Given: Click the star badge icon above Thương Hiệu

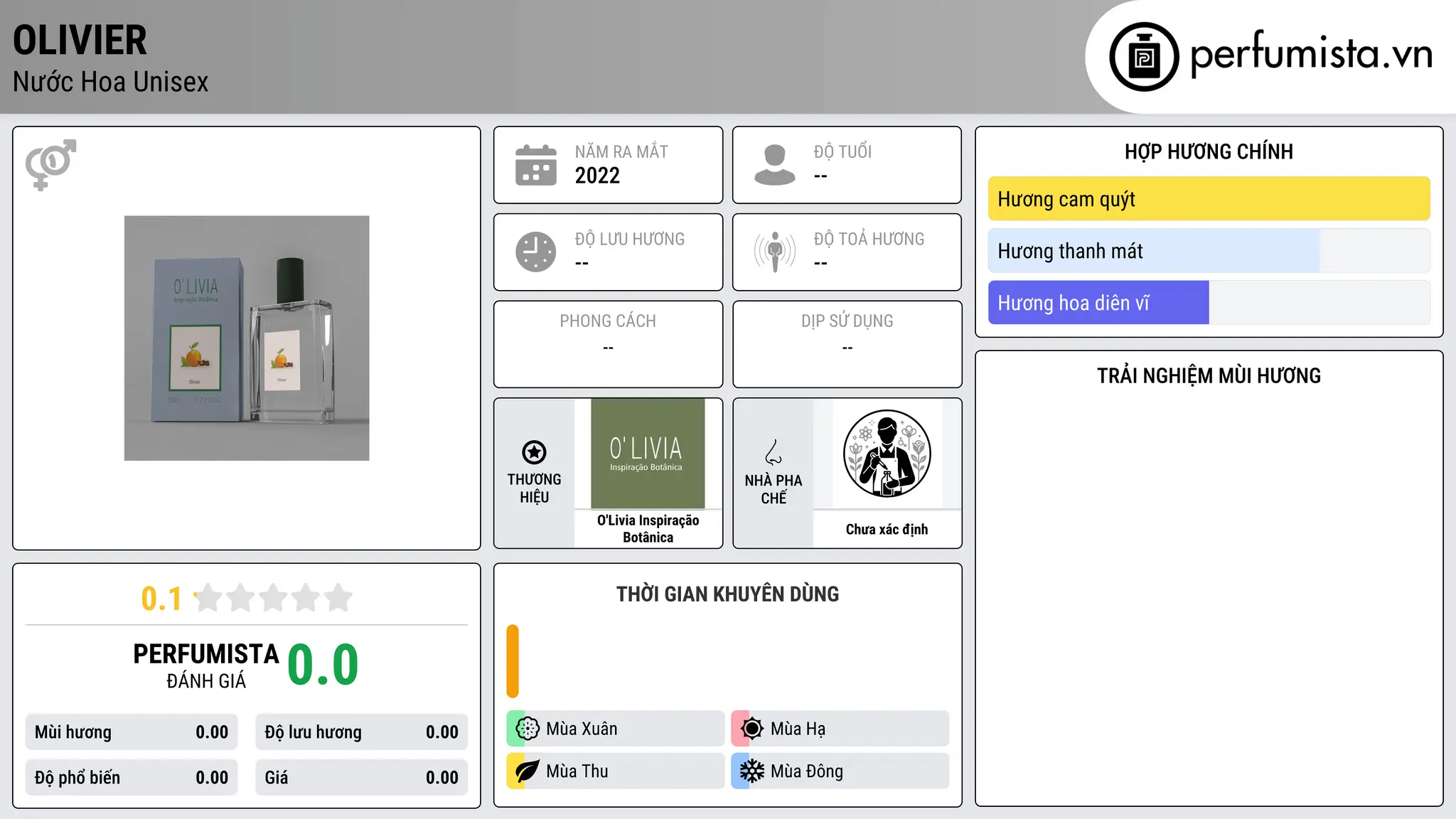Looking at the screenshot, I should [534, 452].
